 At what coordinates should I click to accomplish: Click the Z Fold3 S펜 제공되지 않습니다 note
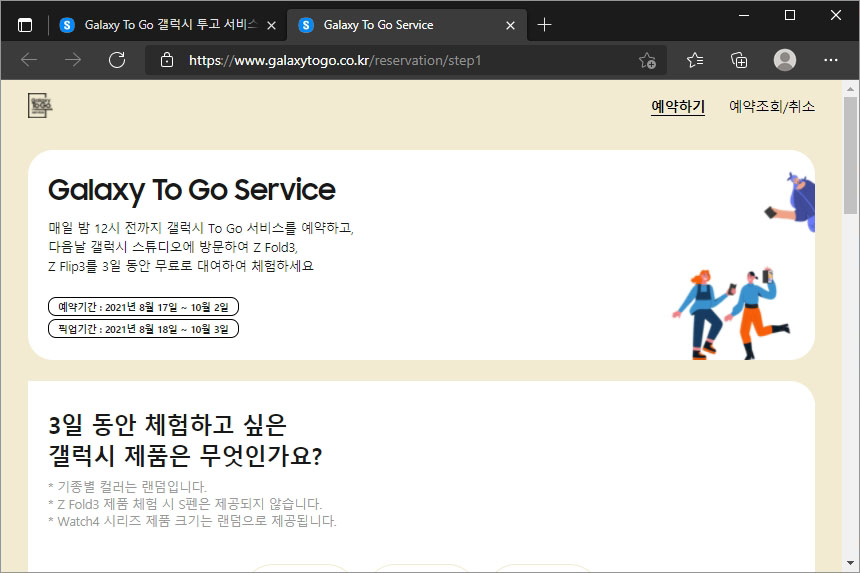[x=185, y=504]
